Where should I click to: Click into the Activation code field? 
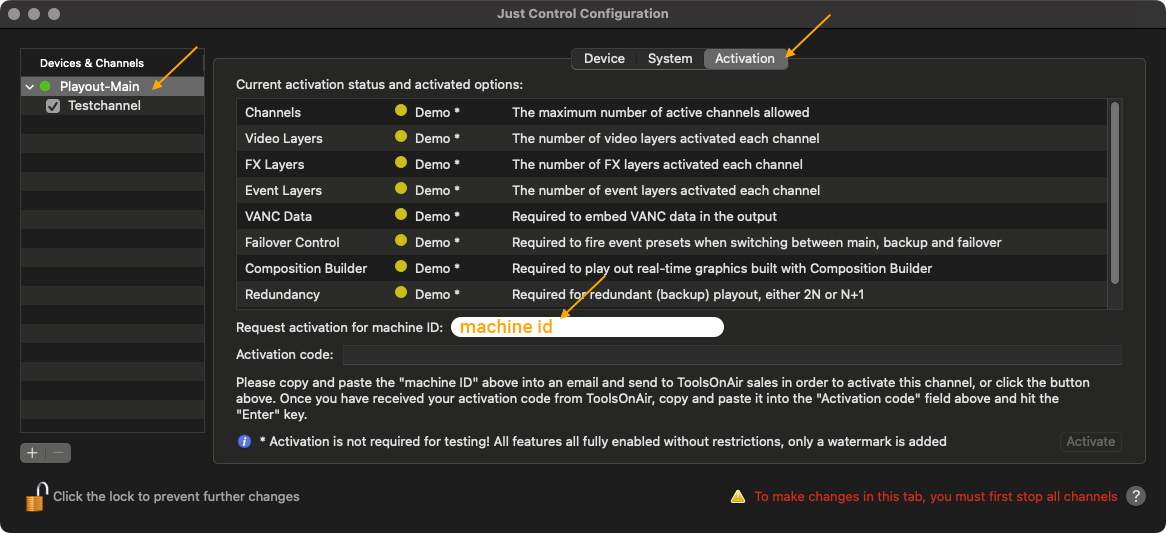pos(732,355)
